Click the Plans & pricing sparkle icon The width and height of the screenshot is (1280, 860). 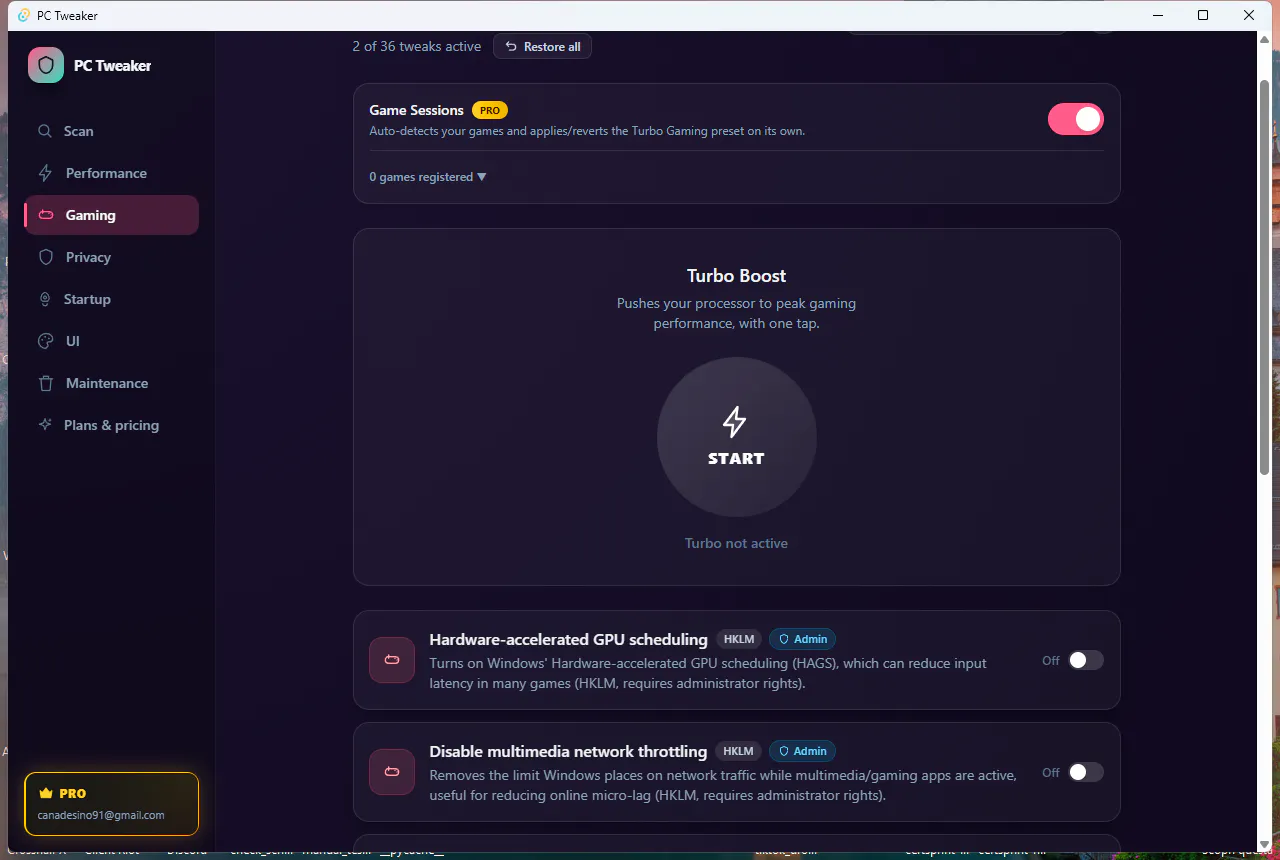coord(45,425)
